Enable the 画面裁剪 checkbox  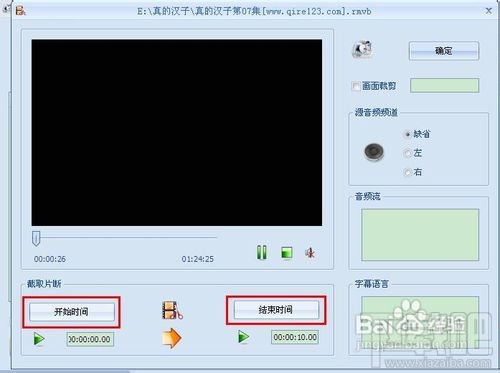[x=356, y=86]
